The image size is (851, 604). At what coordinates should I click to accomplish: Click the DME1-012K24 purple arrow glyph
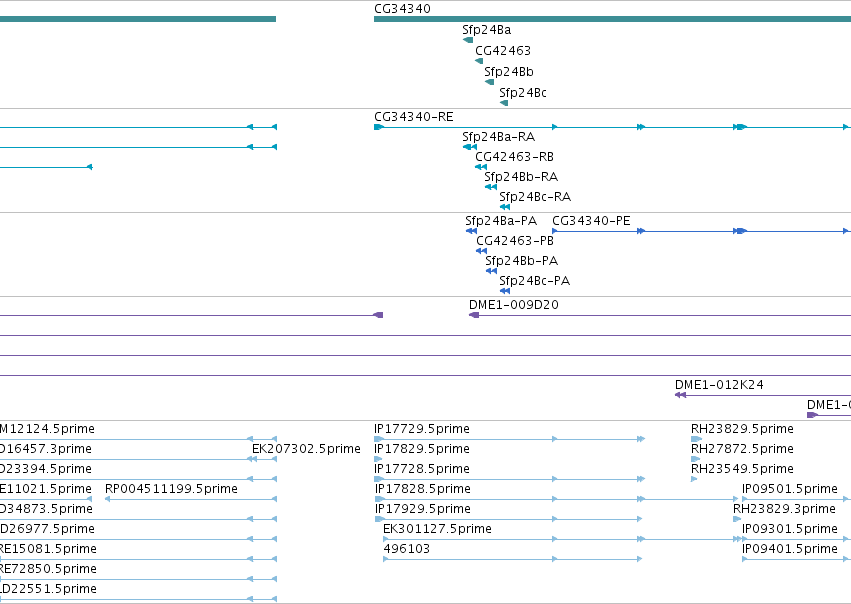(681, 395)
